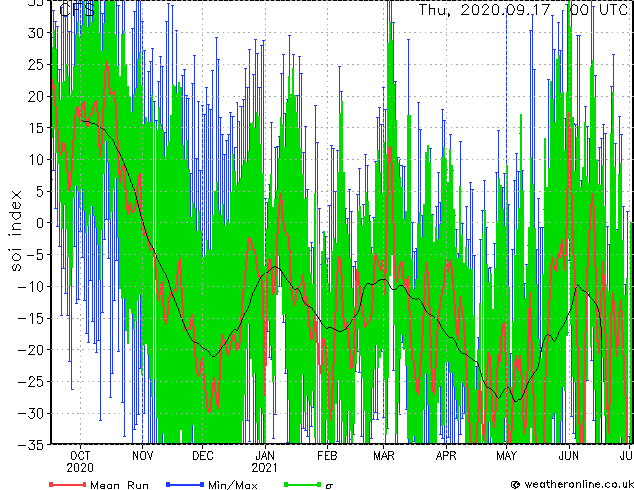Click the 'JAN 2021' axis label
The image size is (634, 490).
[265, 462]
